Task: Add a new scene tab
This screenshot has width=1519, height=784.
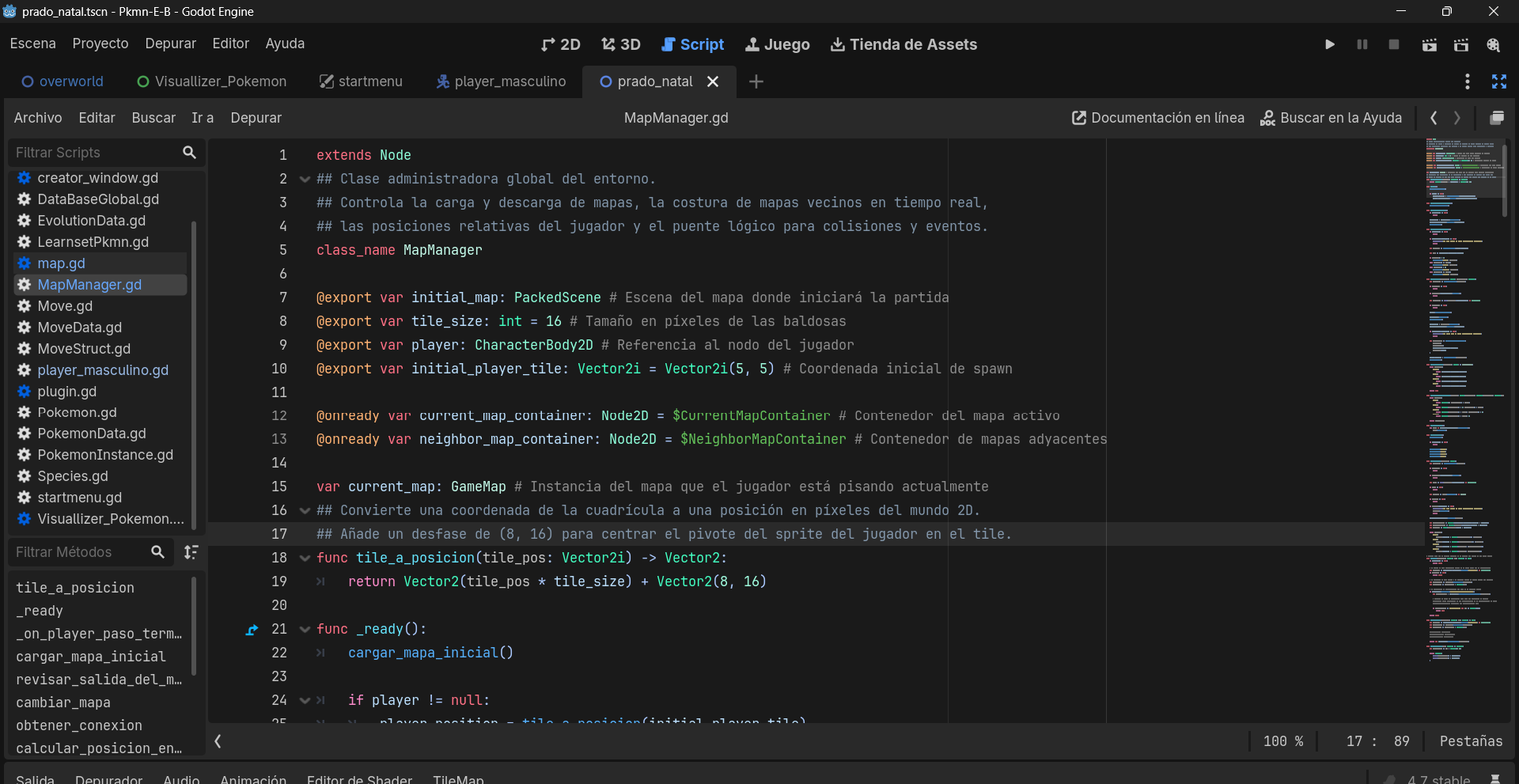Action: pos(756,81)
